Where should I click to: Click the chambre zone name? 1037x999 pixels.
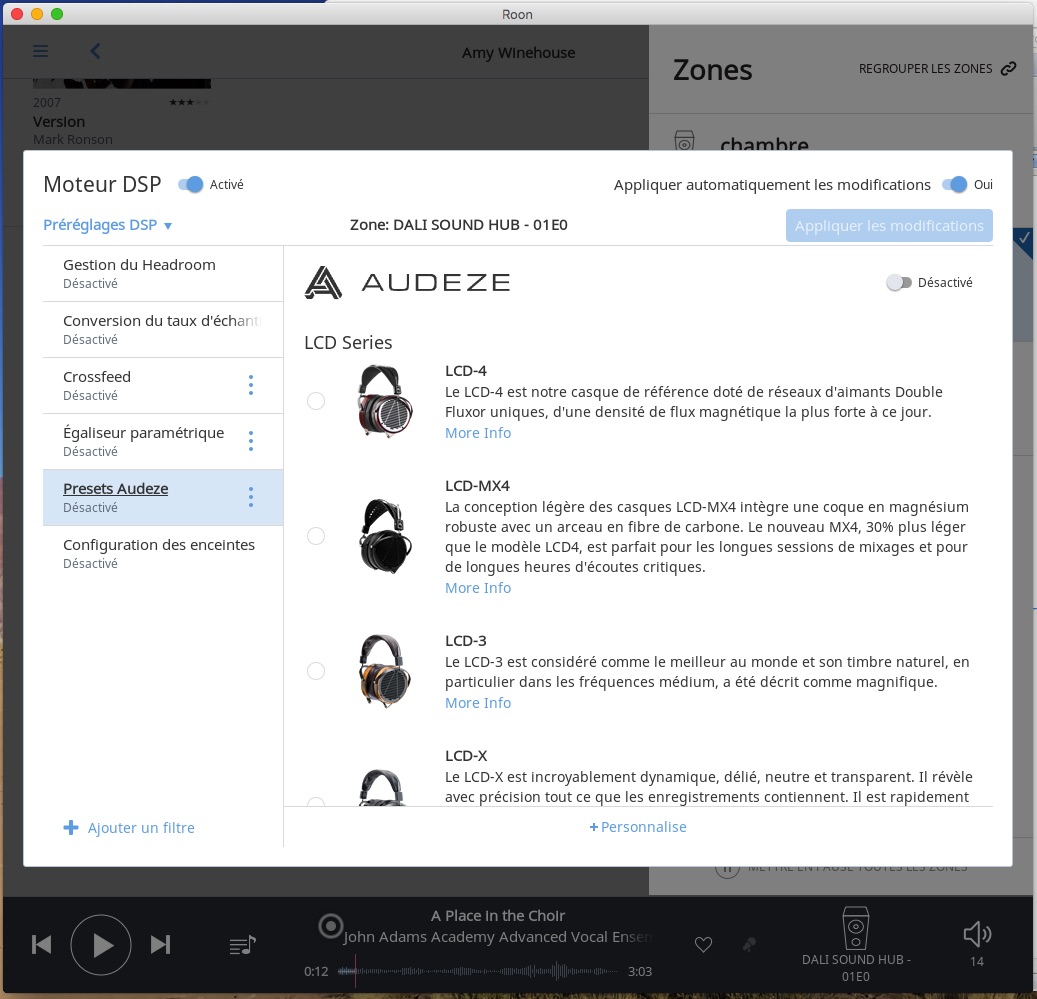(x=765, y=143)
